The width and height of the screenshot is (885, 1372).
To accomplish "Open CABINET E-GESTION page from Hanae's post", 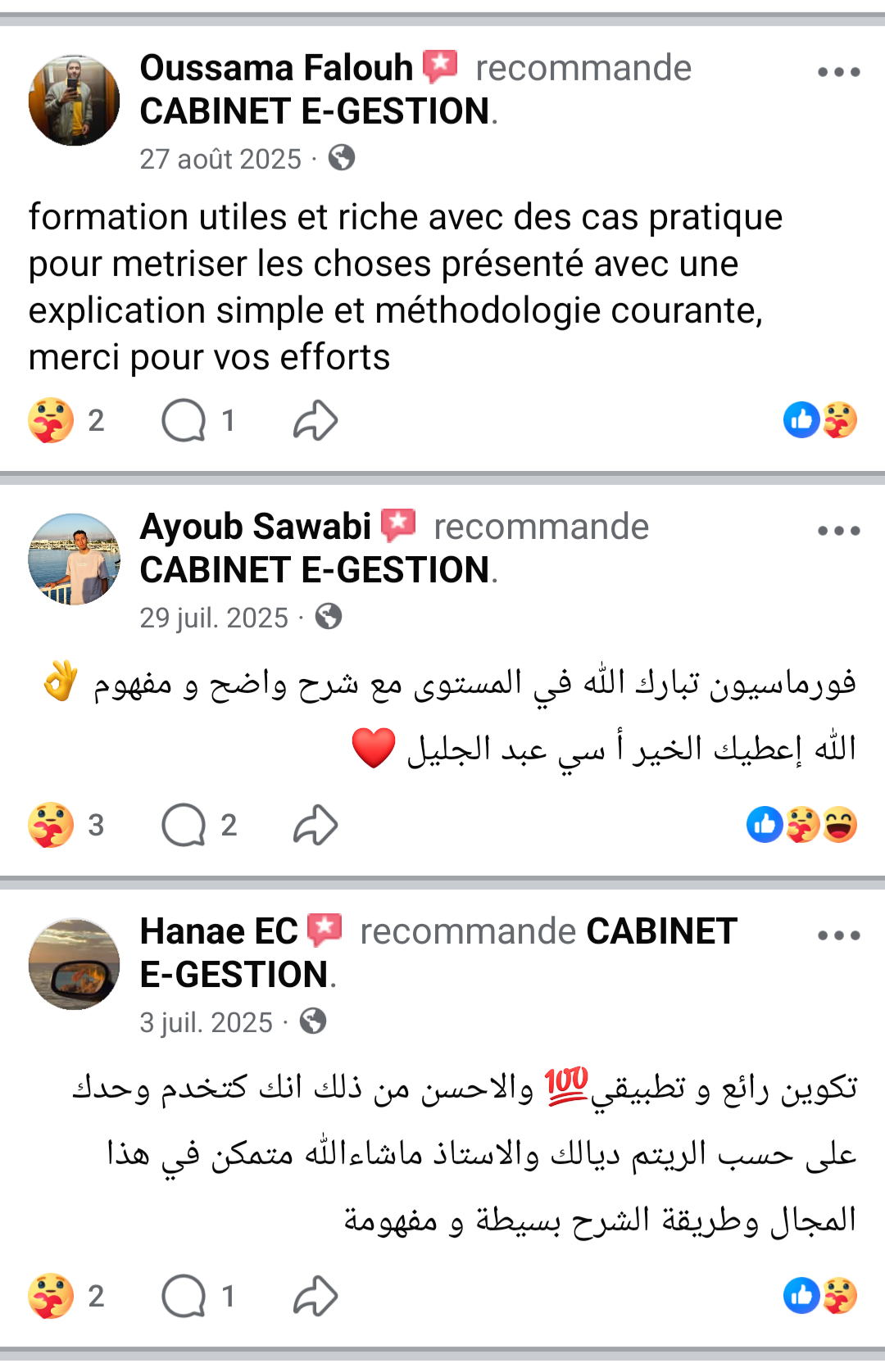I will pyautogui.click(x=661, y=932).
